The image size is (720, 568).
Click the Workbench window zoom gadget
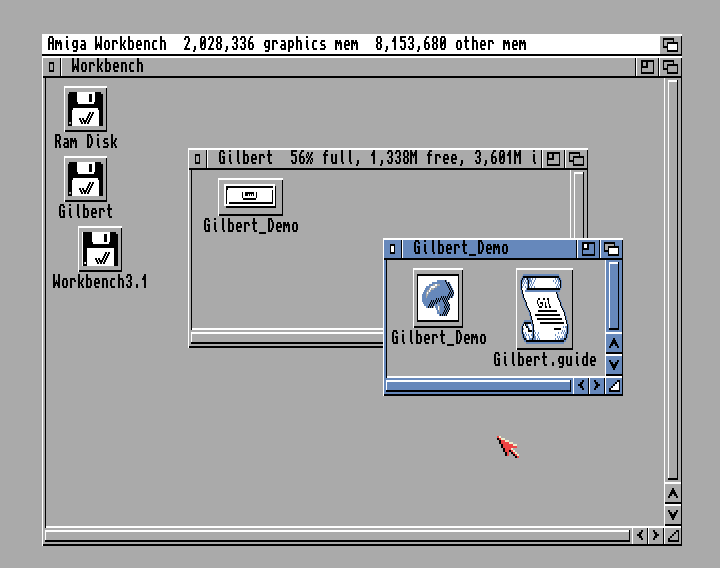(647, 67)
